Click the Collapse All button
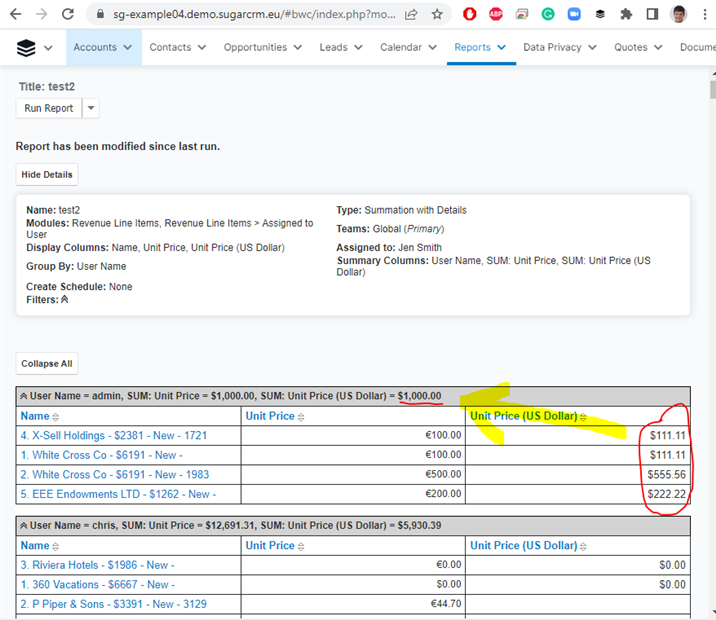This screenshot has width=716, height=620. 47,364
